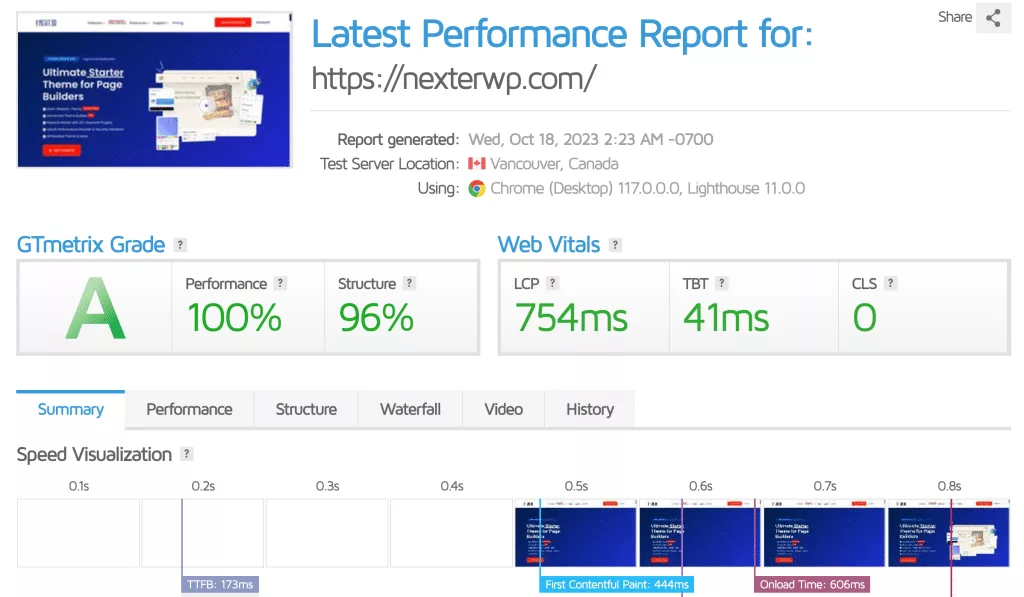Click the question mark next to Performance score

280,283
